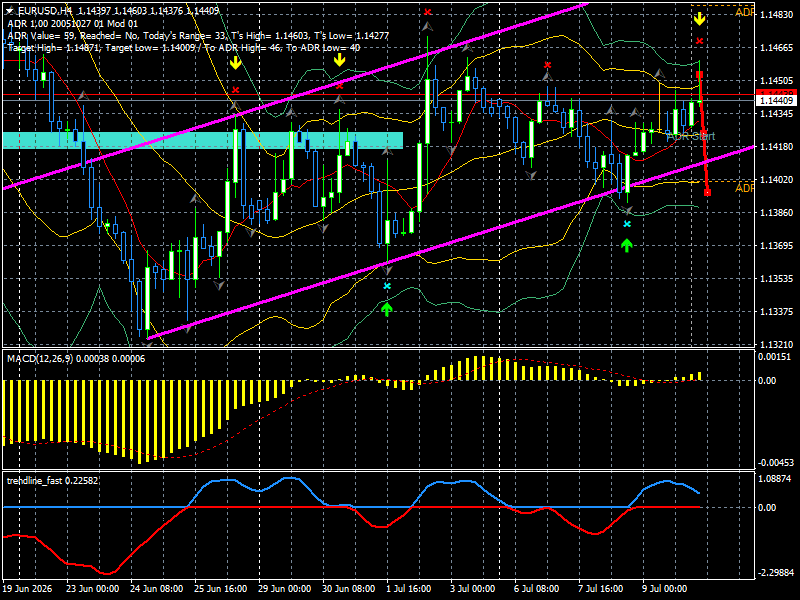Select the leftmost yellow down arrow on the chart

[235, 63]
